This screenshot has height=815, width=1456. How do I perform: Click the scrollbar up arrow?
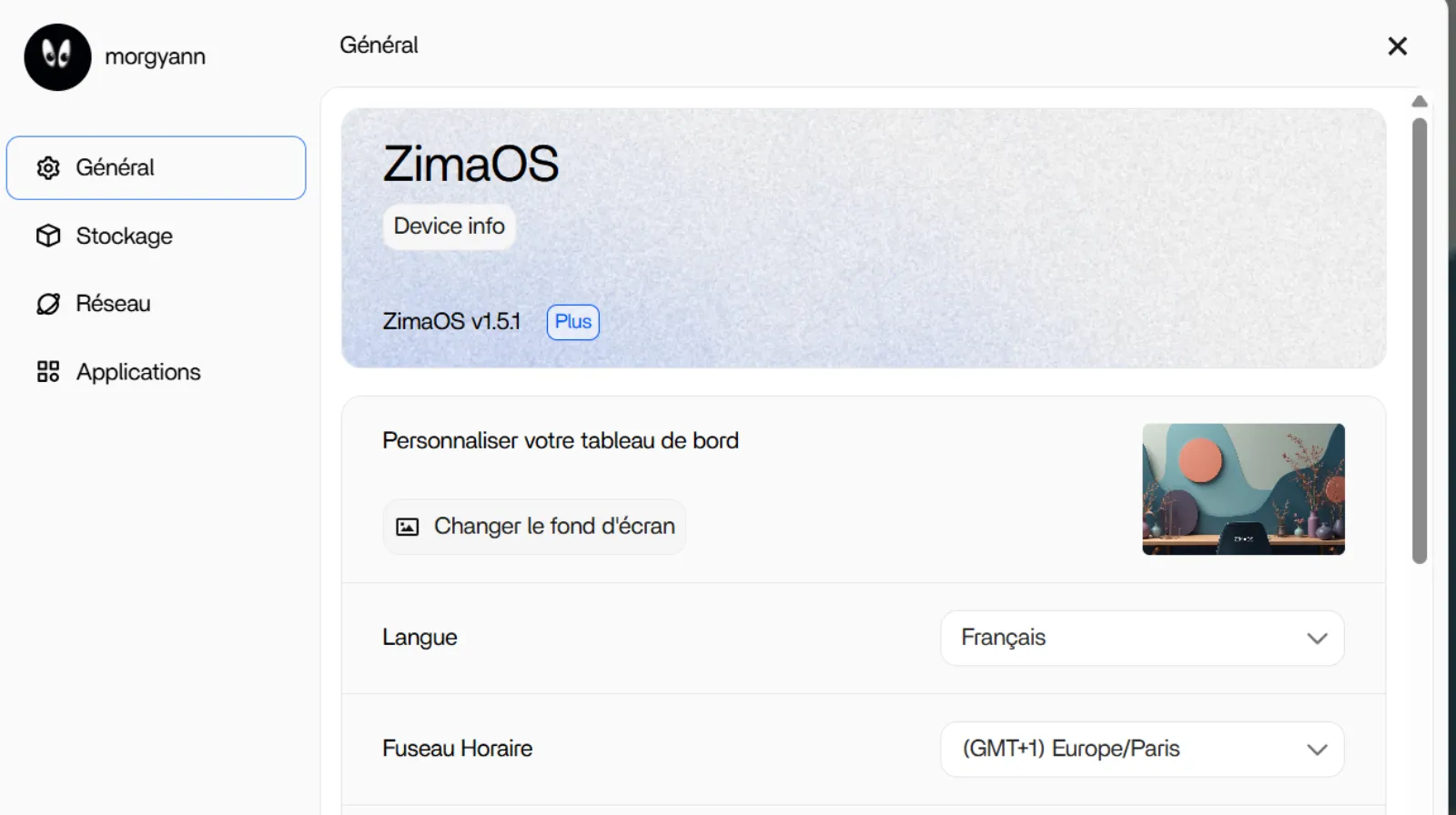pos(1419,101)
